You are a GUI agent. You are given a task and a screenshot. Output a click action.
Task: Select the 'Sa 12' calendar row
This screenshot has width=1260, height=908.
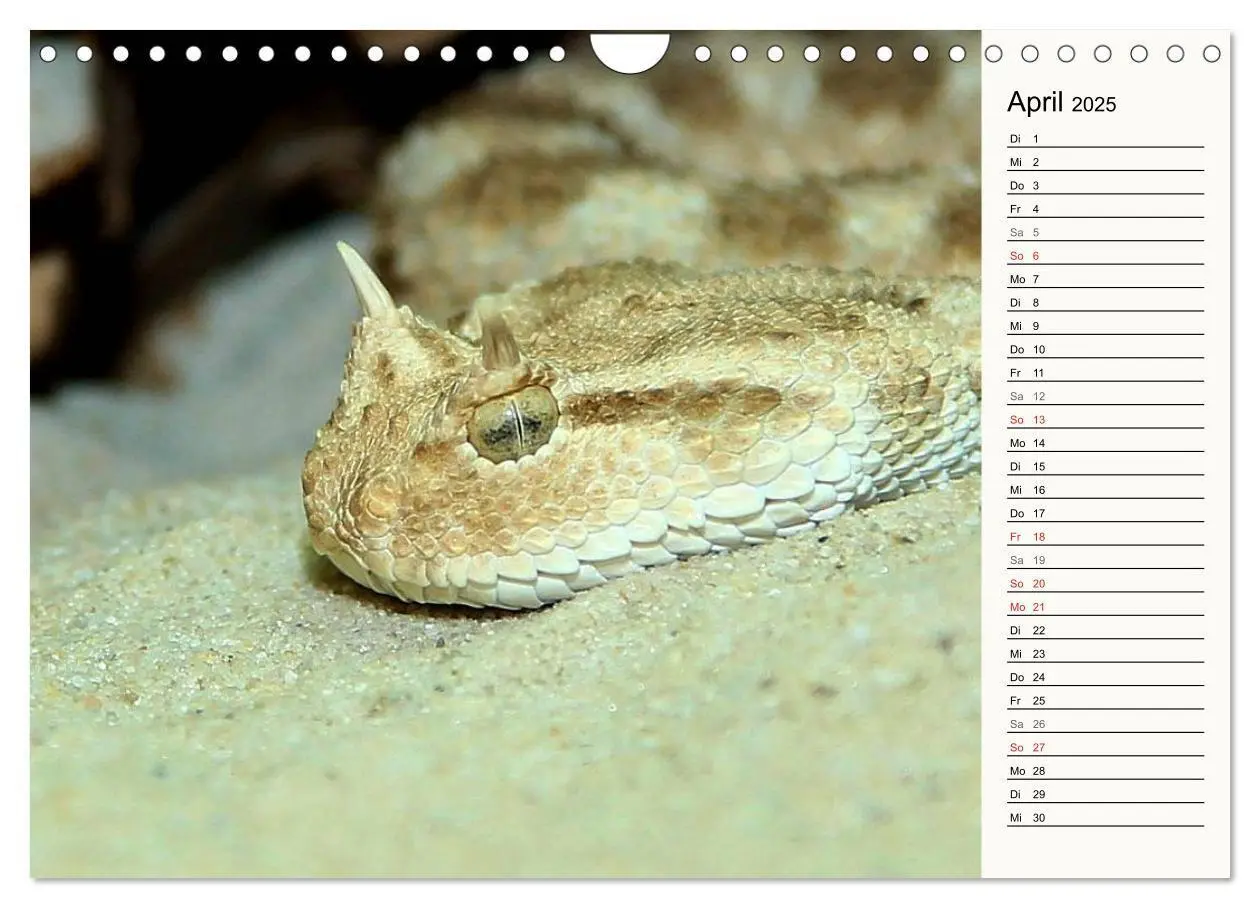tap(1105, 396)
